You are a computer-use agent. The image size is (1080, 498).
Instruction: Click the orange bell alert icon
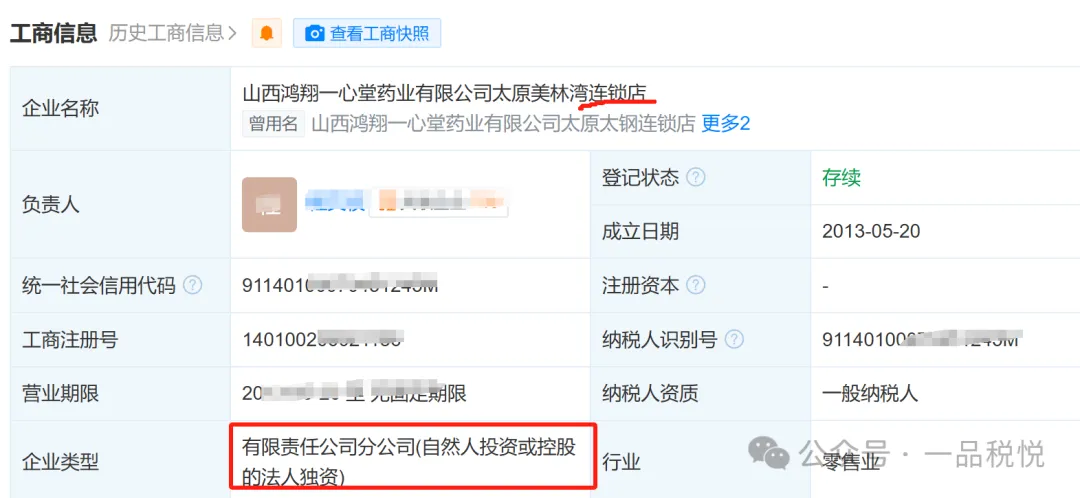click(267, 33)
